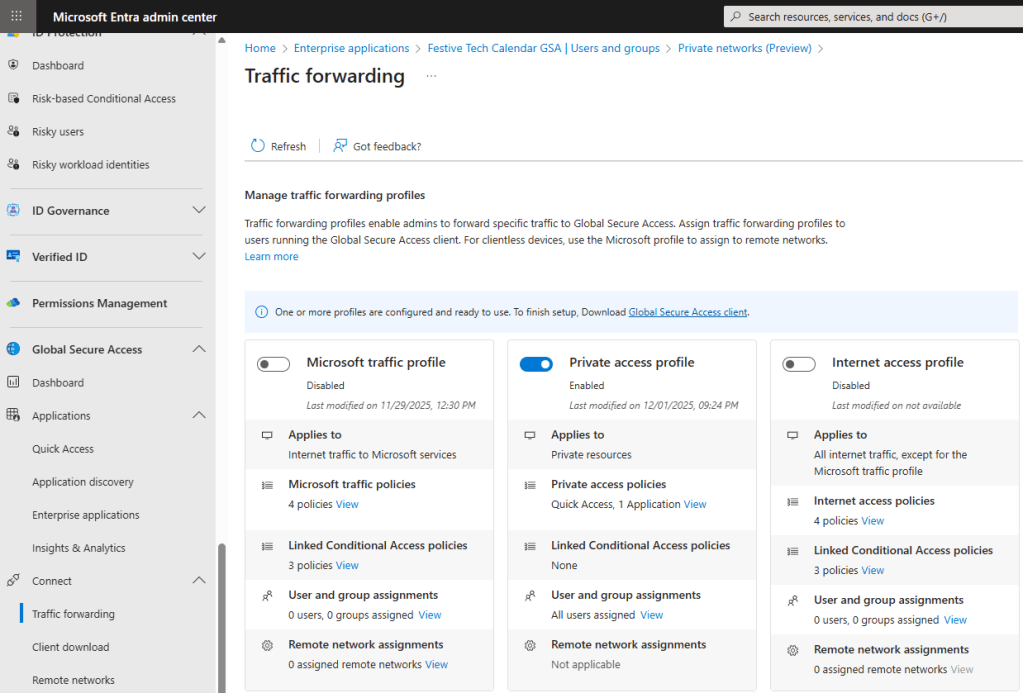The height and width of the screenshot is (693, 1023).
Task: Click the Permissions Management cloud icon
Action: click(13, 303)
